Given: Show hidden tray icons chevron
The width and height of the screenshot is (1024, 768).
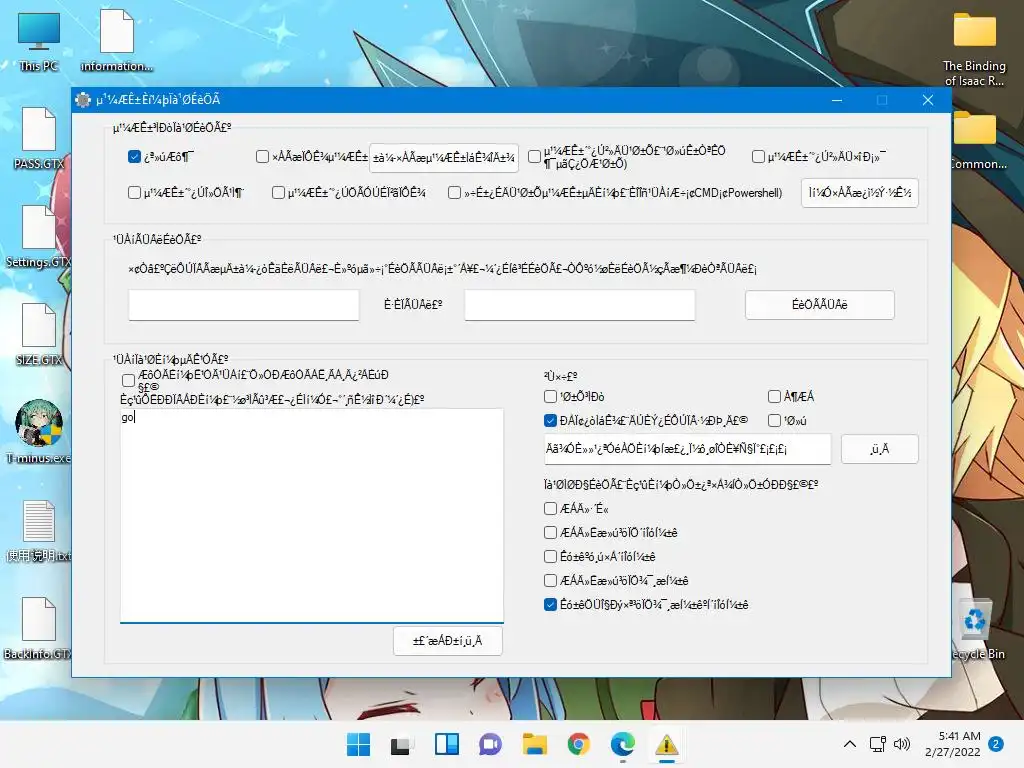Looking at the screenshot, I should [x=850, y=744].
